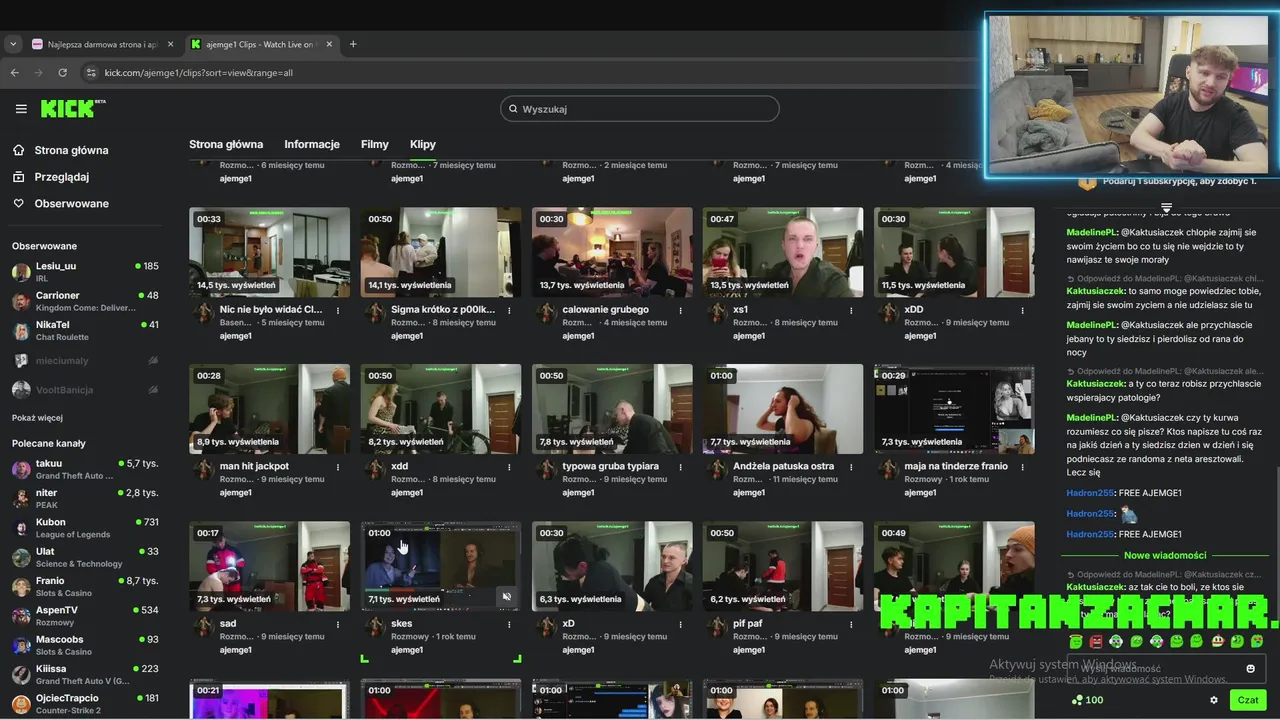Open recommended channel Franio
The height and width of the screenshot is (720, 1280).
tap(85, 586)
